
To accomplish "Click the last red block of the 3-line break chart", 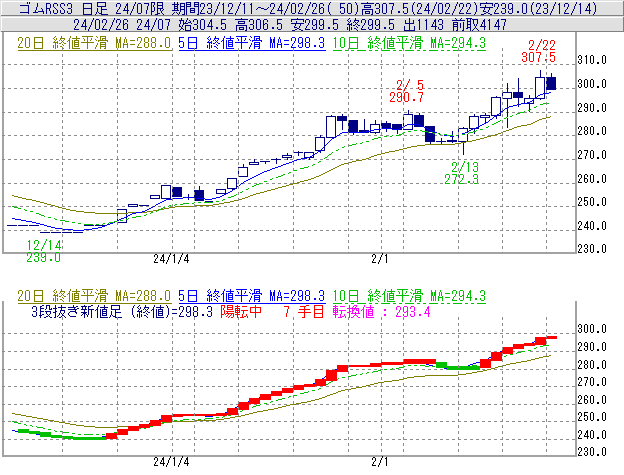I will click(552, 338).
